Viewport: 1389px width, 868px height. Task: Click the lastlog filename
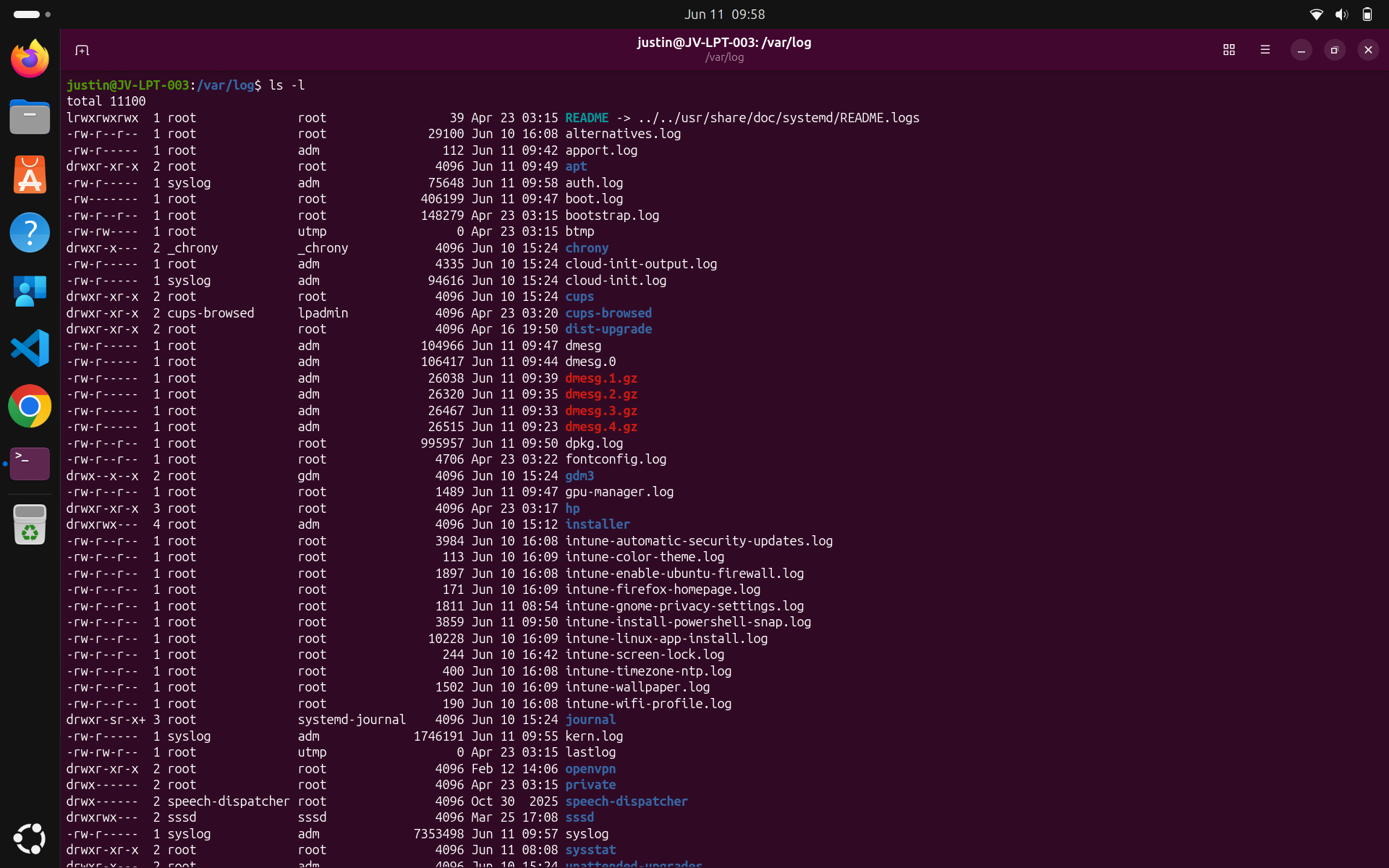(x=590, y=752)
